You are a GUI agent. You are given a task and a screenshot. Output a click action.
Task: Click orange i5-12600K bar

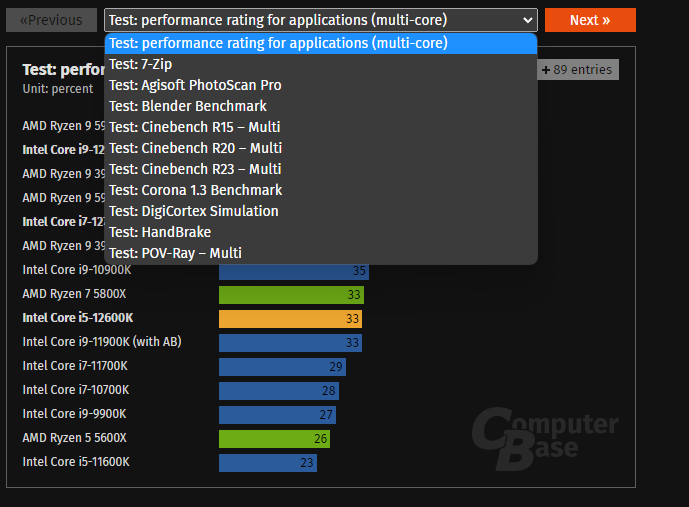pyautogui.click(x=290, y=319)
